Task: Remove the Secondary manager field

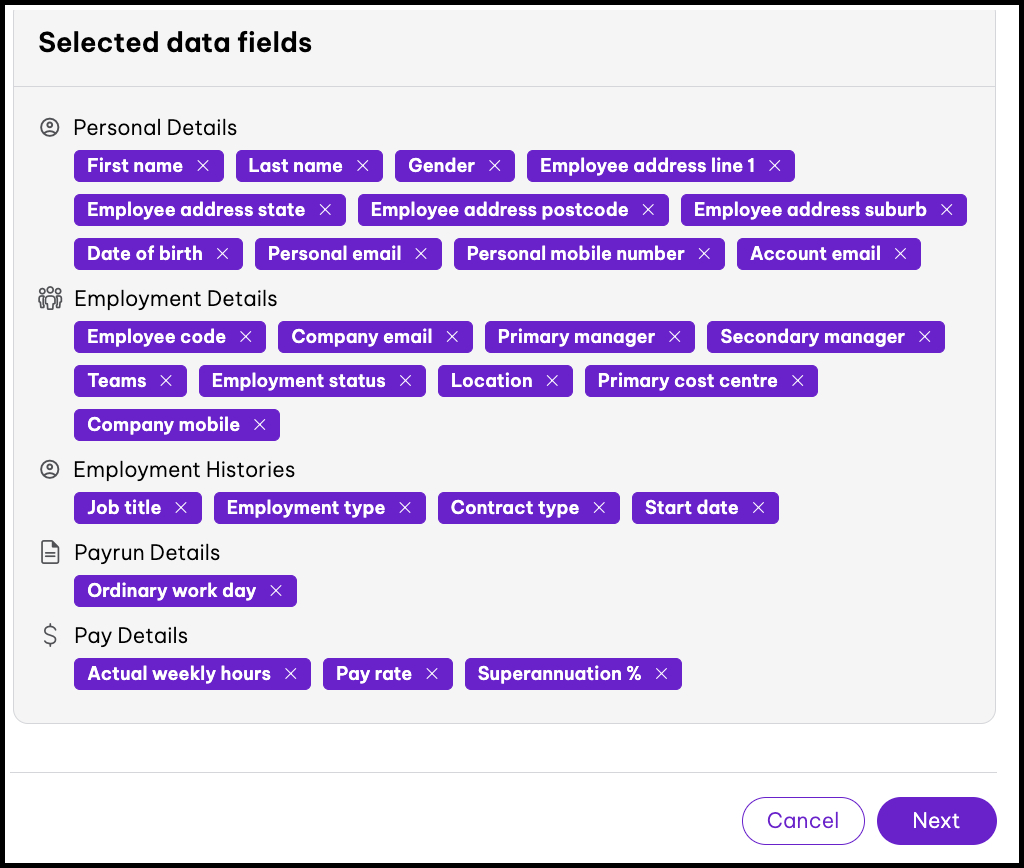Action: 926,337
